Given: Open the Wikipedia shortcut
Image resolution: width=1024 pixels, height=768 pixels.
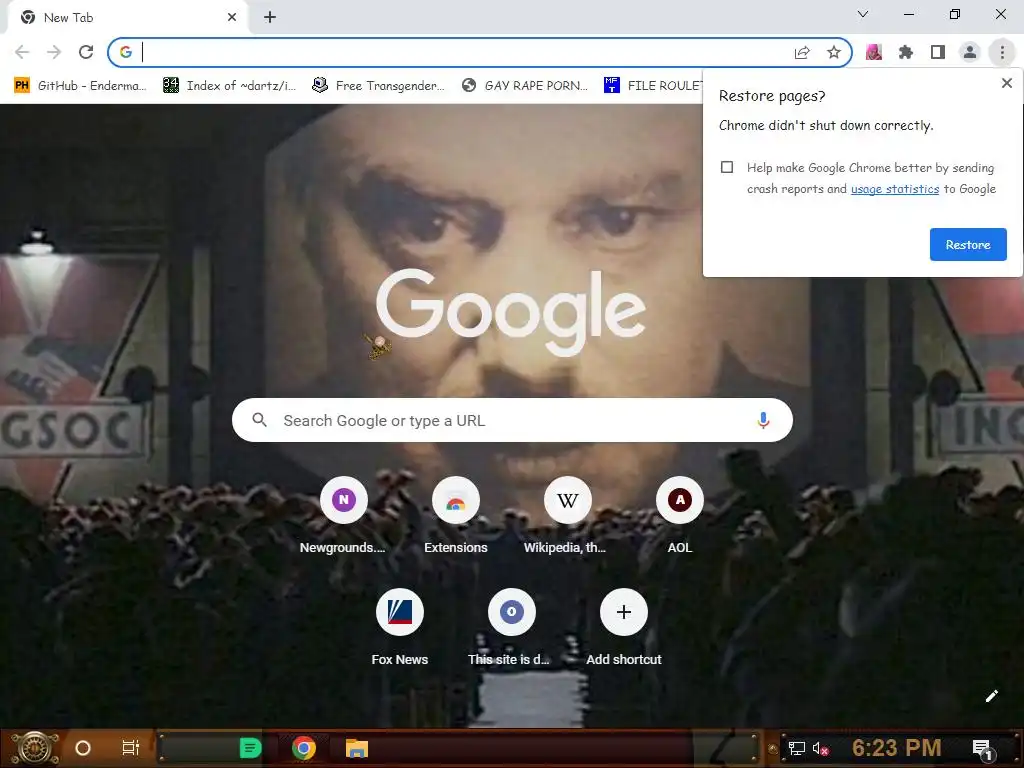Looking at the screenshot, I should [568, 515].
